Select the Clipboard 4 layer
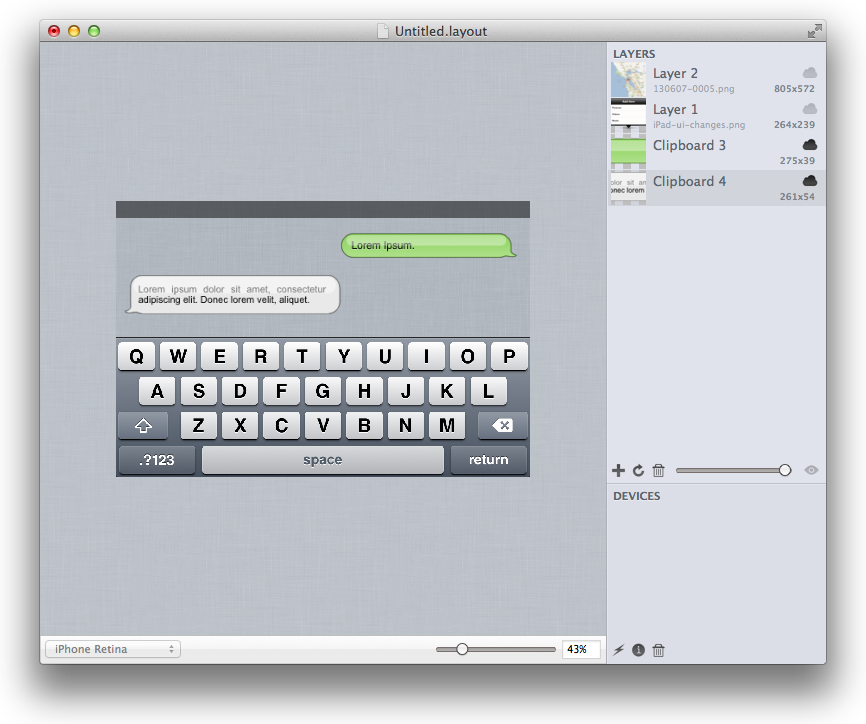This screenshot has width=866, height=724. click(x=717, y=188)
